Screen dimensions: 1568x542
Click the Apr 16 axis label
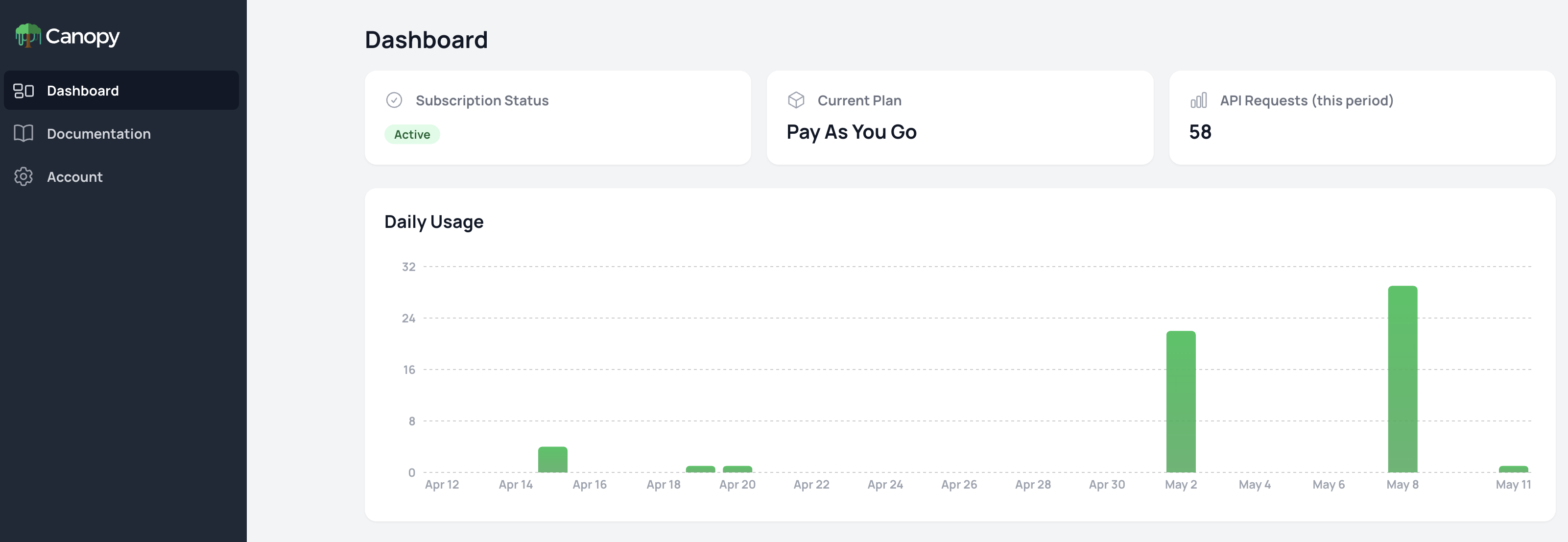coord(589,485)
